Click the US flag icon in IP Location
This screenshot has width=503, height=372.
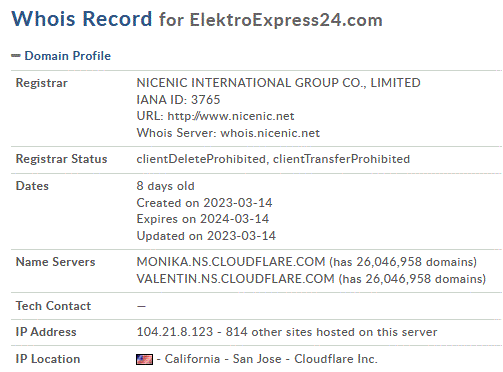tap(145, 359)
